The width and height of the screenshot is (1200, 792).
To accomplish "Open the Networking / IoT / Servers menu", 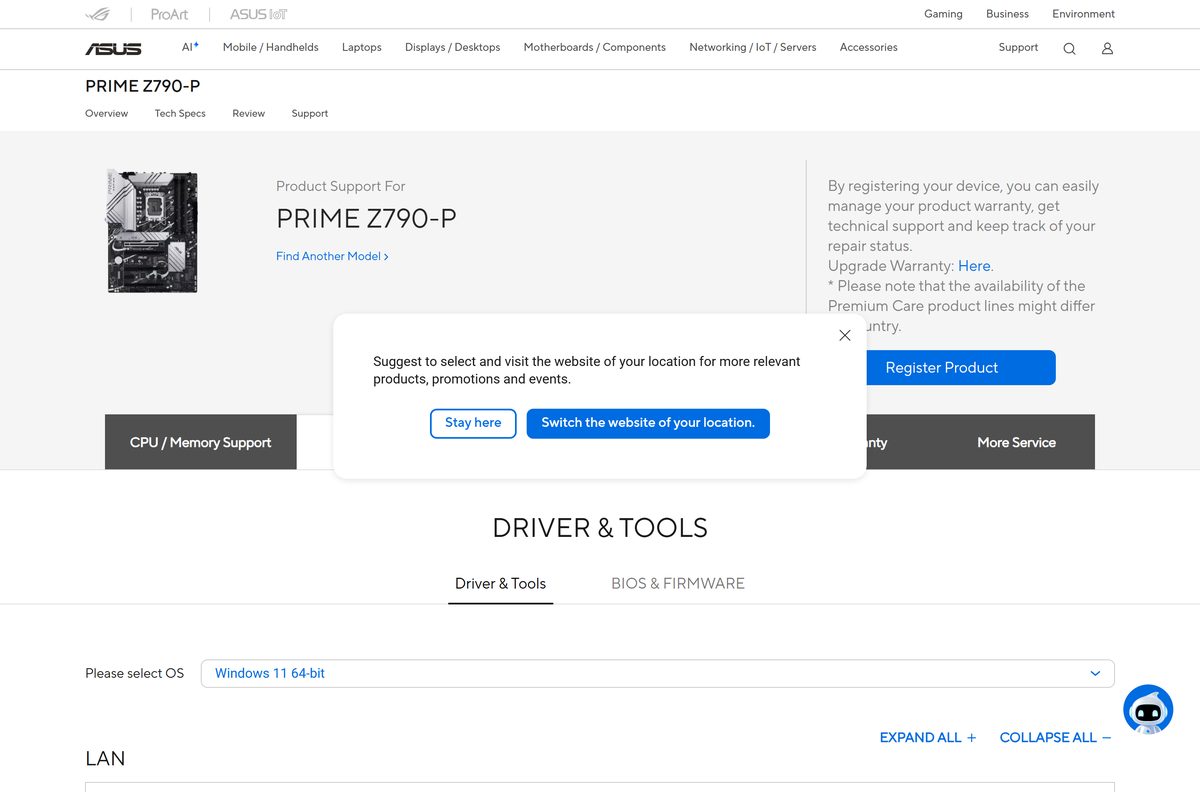I will point(752,47).
